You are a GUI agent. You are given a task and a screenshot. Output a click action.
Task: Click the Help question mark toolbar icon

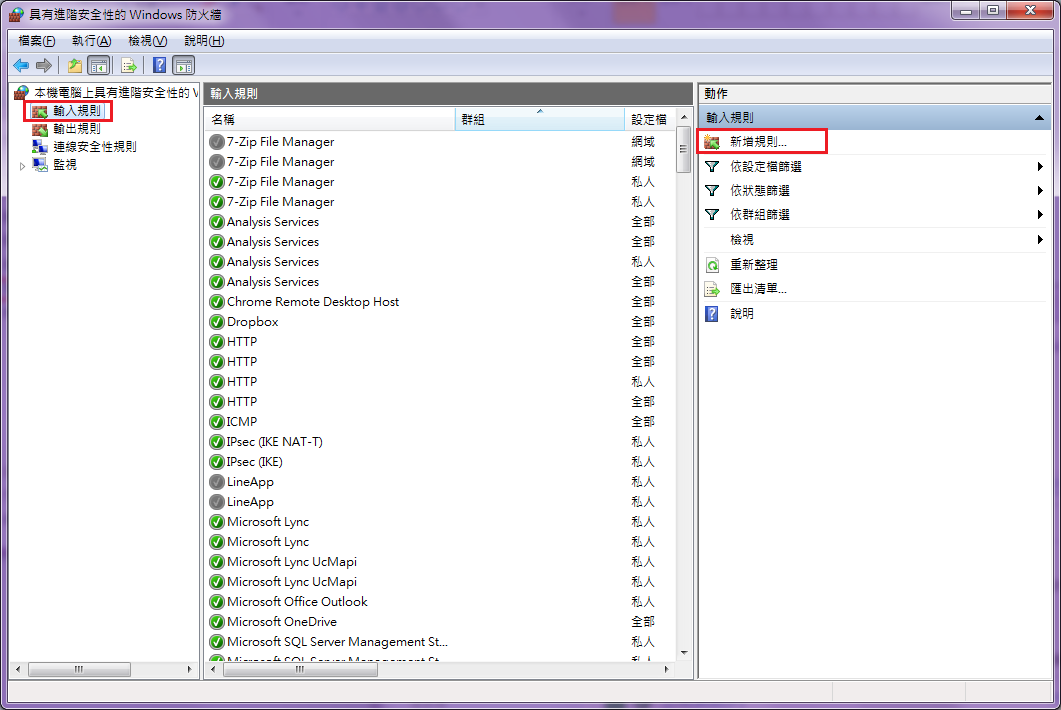pos(159,65)
